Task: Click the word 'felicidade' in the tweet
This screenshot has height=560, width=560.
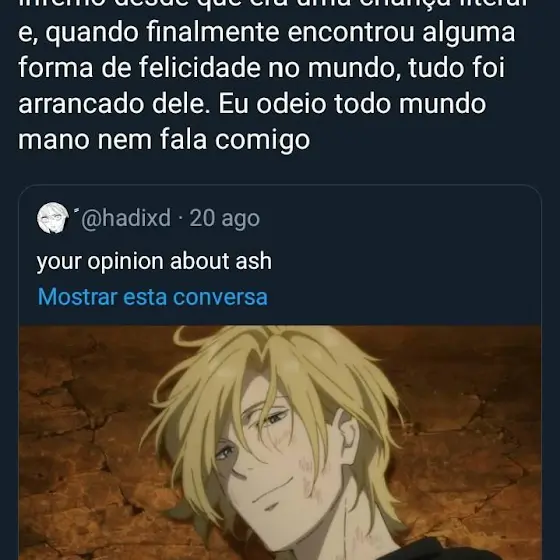Action: pyautogui.click(x=200, y=68)
